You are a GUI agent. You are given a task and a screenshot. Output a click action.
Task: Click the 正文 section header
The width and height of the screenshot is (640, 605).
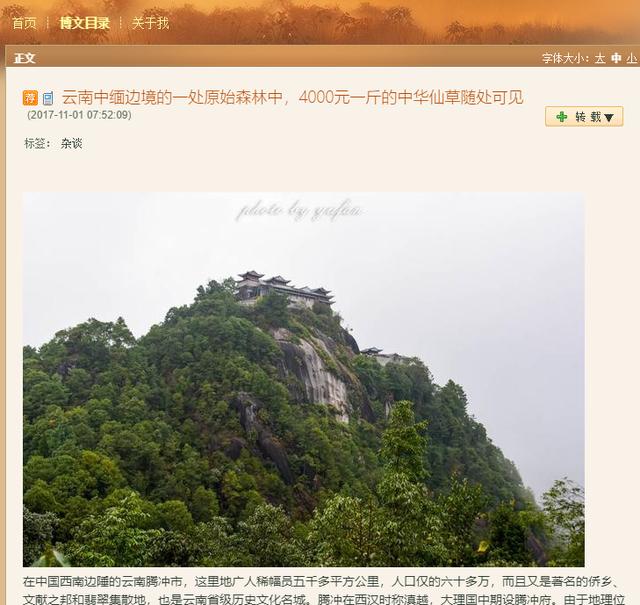tap(24, 58)
